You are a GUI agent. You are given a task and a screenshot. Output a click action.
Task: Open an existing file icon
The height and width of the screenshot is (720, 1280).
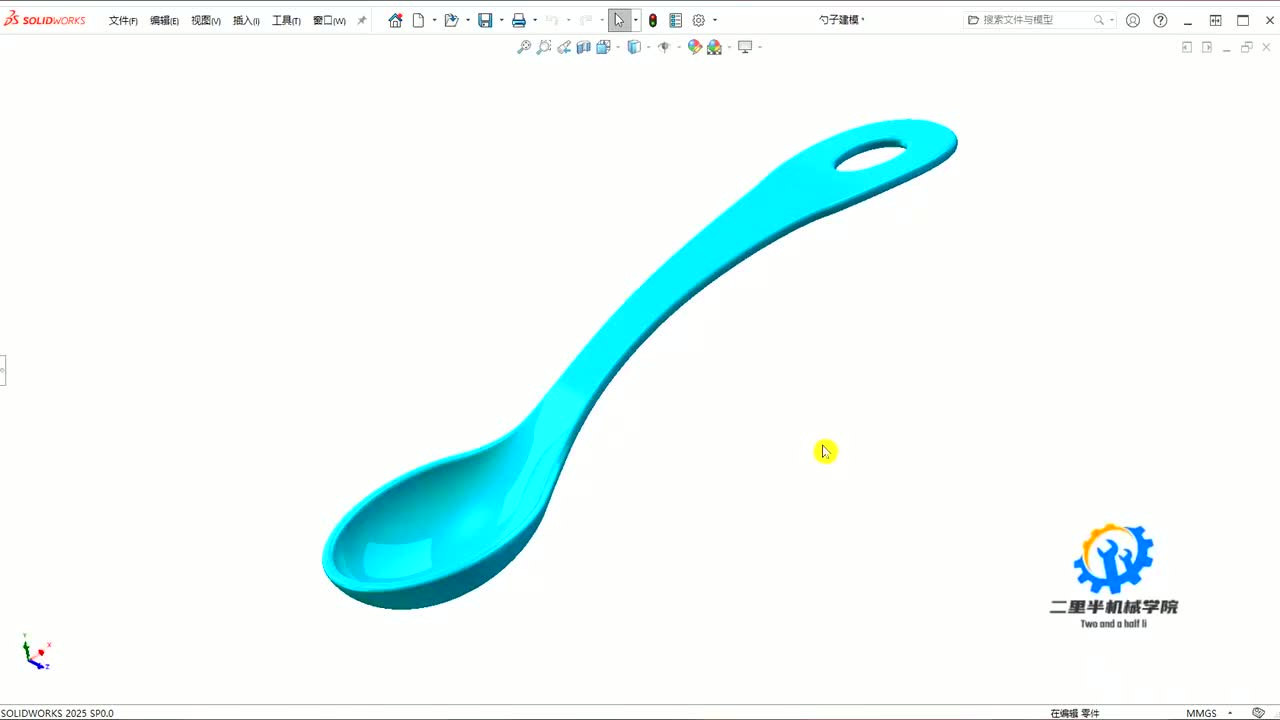coord(451,20)
